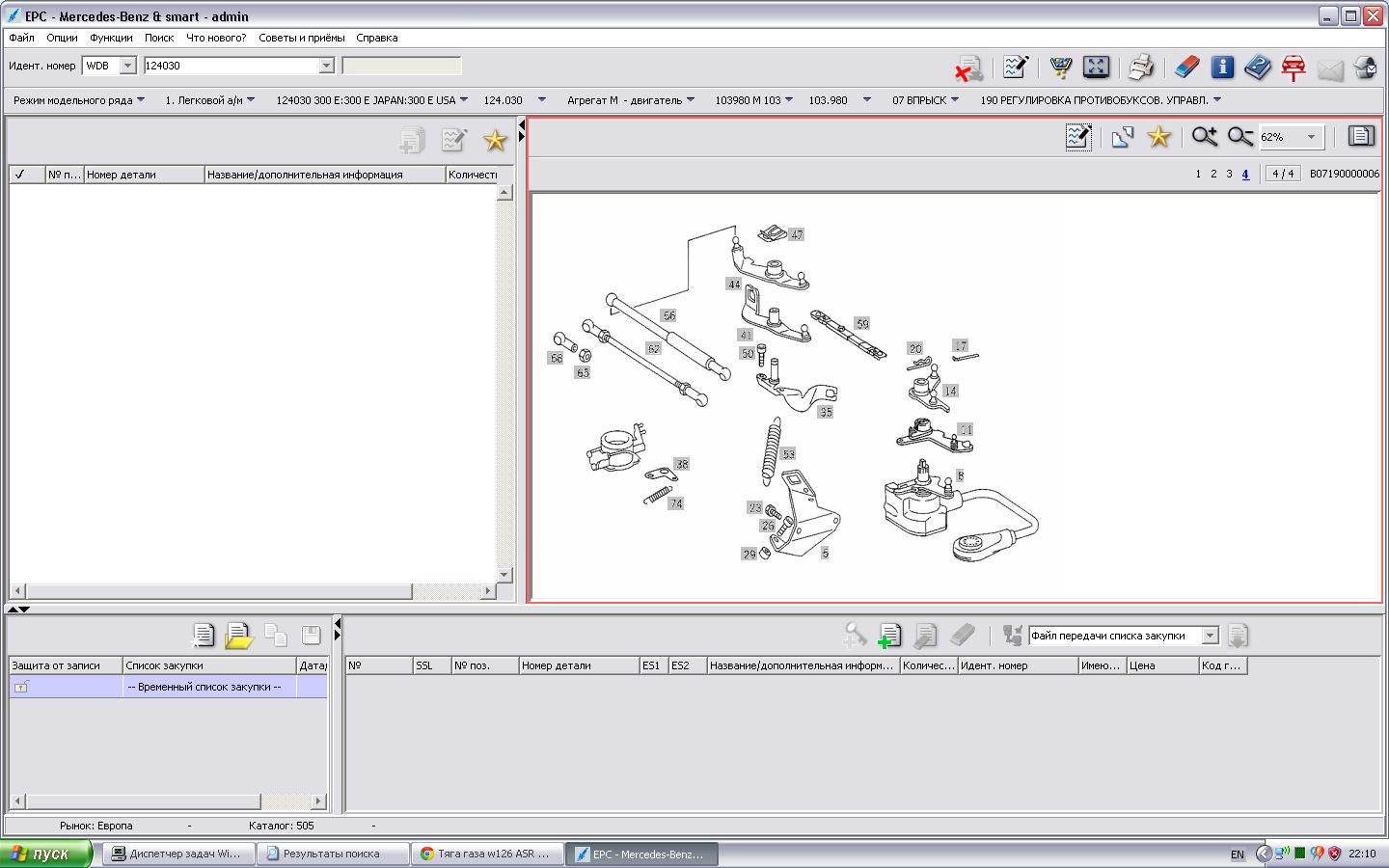
Task: Click the red car on lift icon
Action: coord(1294,67)
